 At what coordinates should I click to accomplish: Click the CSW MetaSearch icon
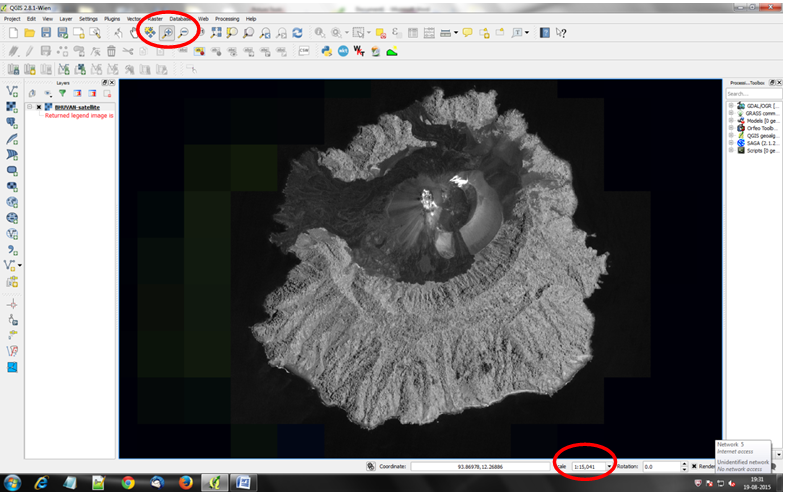(304, 51)
